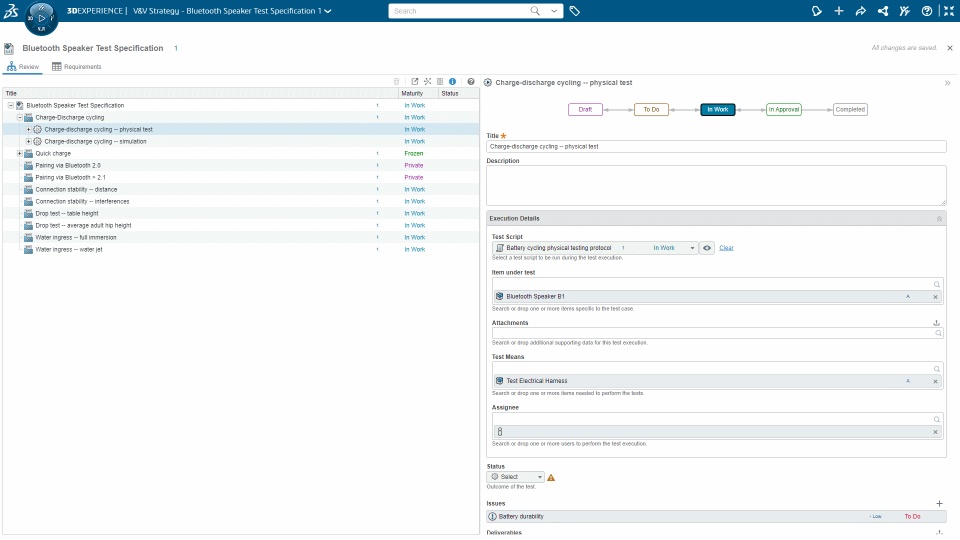This screenshot has height=540, width=960.
Task: Switch to the Requirements tab
Action: (x=77, y=67)
